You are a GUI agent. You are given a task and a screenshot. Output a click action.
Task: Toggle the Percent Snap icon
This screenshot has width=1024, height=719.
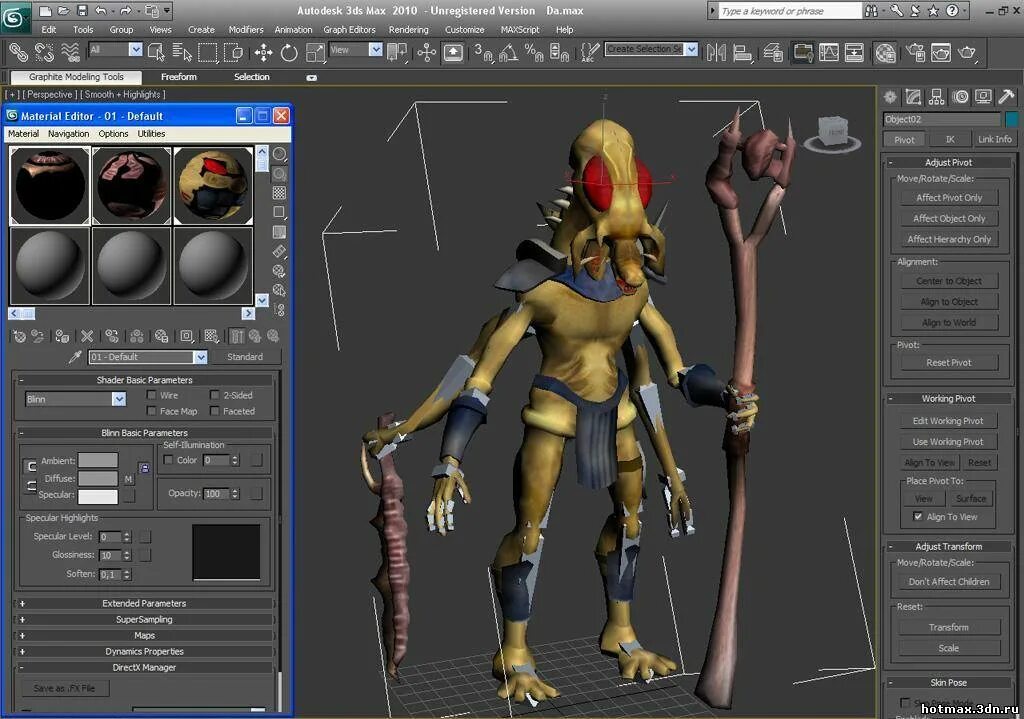pos(534,53)
